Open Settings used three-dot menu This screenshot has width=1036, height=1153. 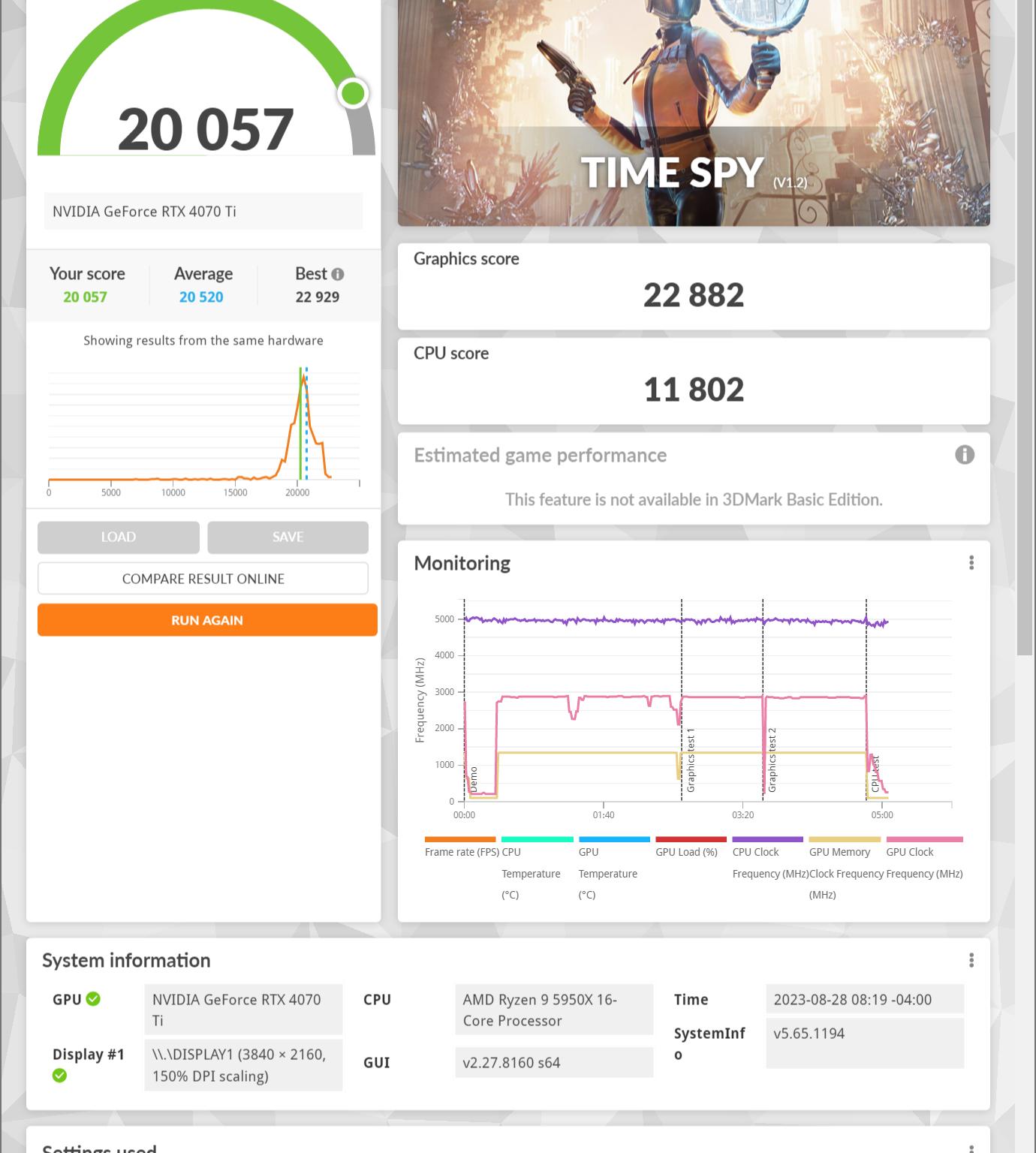click(x=971, y=1148)
